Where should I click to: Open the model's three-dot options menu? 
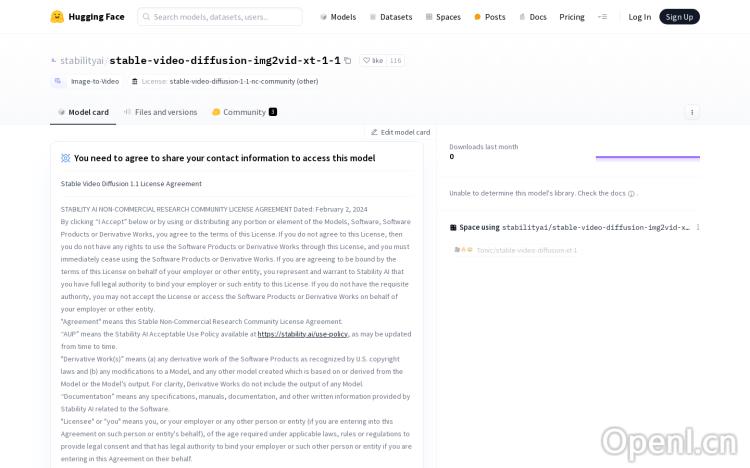pyautogui.click(x=691, y=112)
